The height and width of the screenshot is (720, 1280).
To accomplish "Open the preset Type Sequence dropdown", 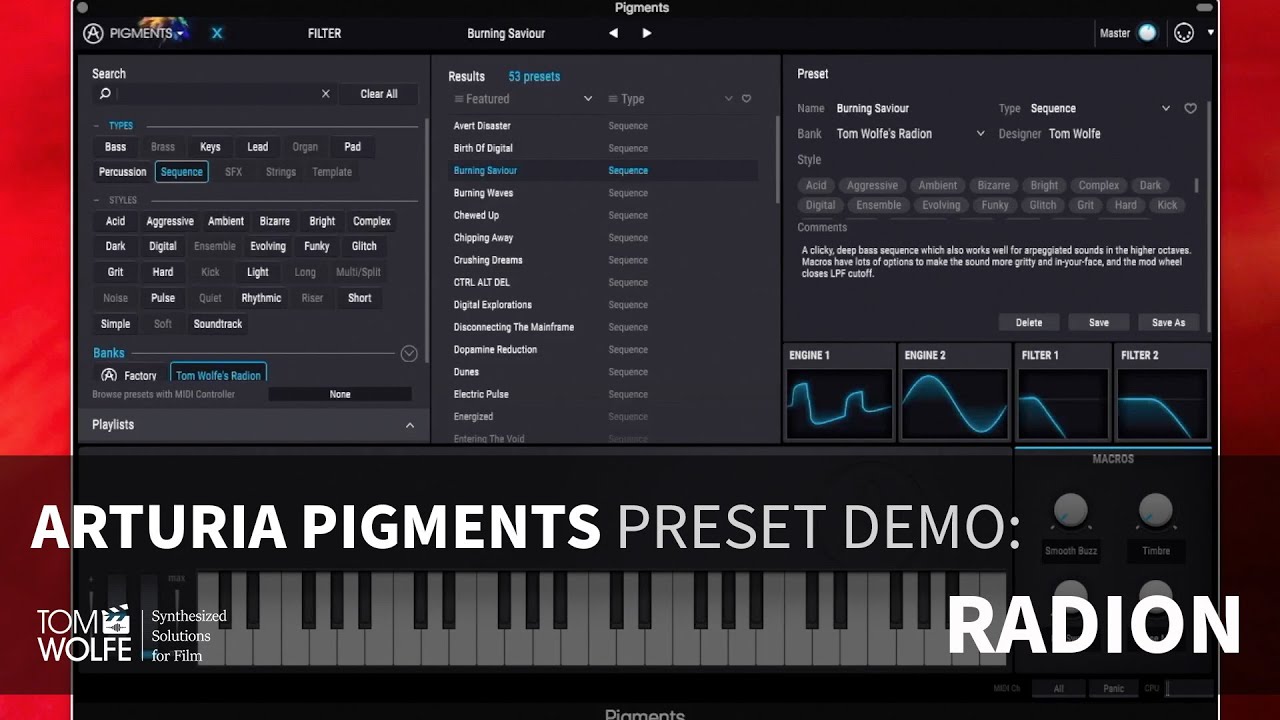I will [1100, 108].
